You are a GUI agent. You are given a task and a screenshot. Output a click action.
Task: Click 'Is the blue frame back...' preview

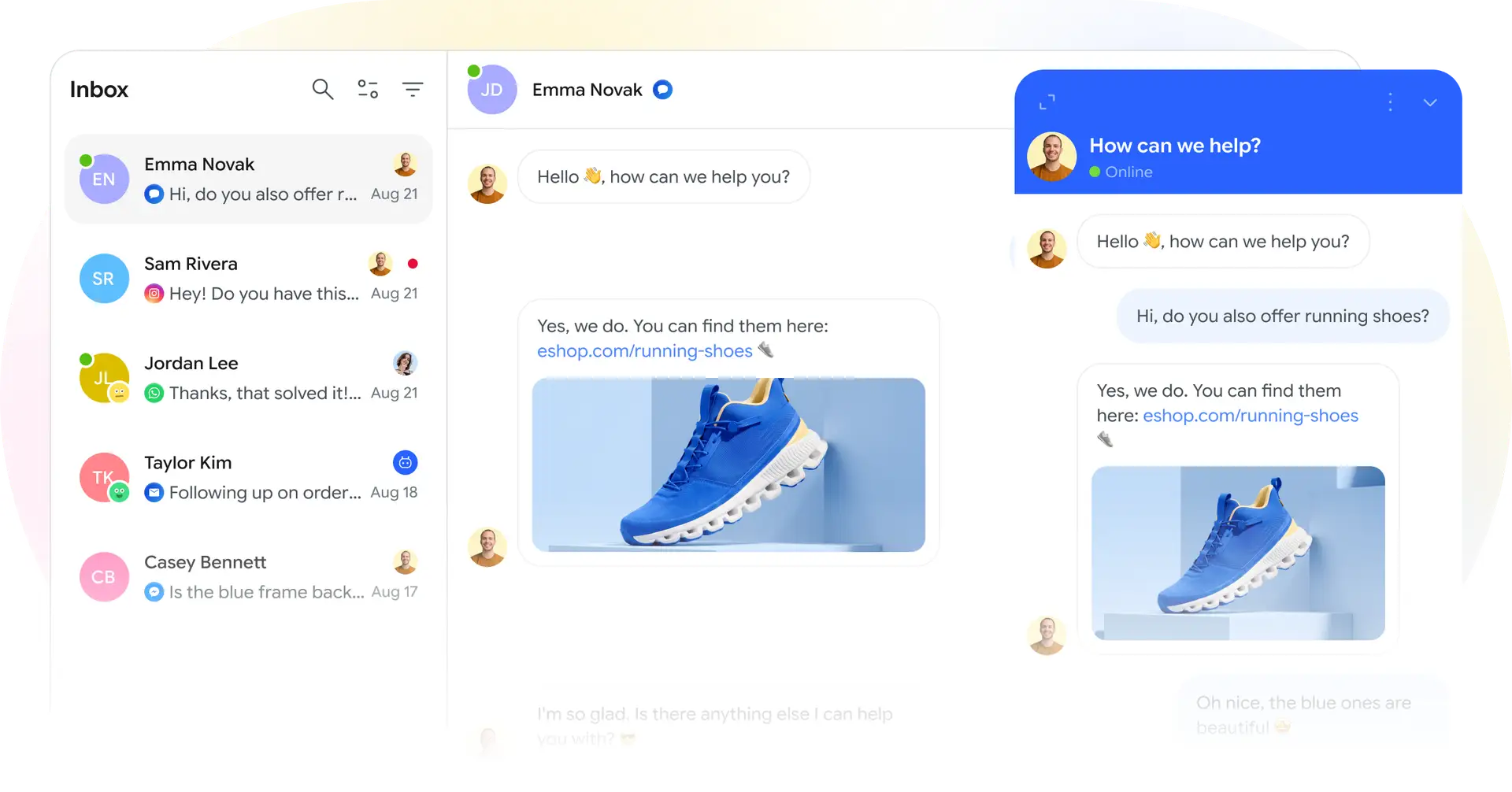(267, 592)
